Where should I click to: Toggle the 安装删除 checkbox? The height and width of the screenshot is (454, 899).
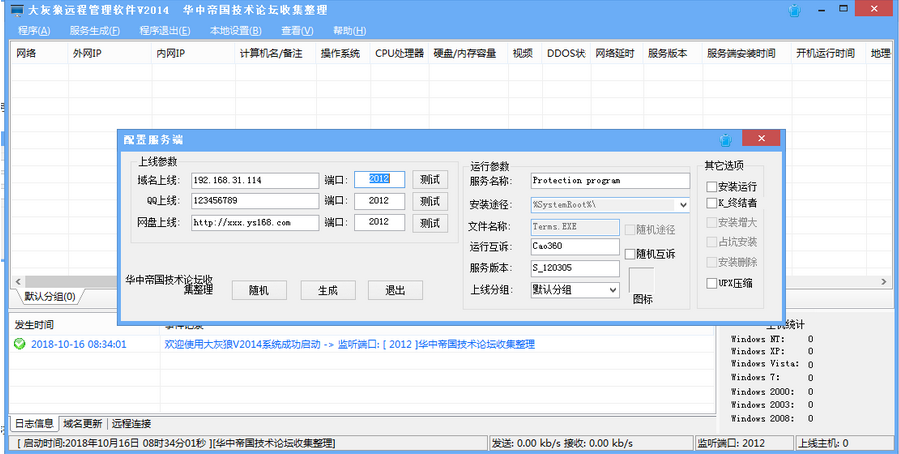coord(712,262)
